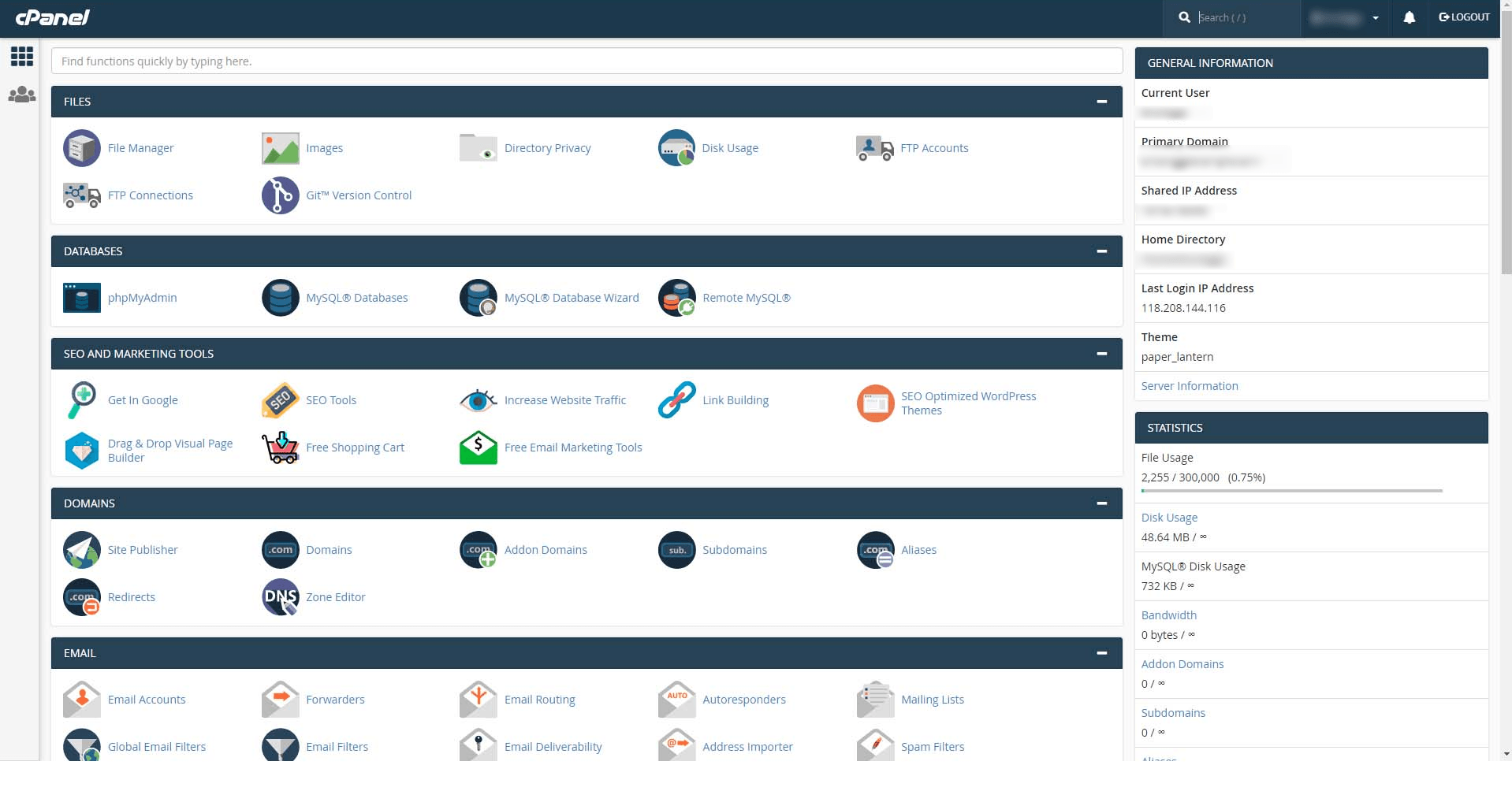This screenshot has width=1512, height=791.
Task: Click the SEO Optimized WordPress Themes icon
Action: coord(875,403)
